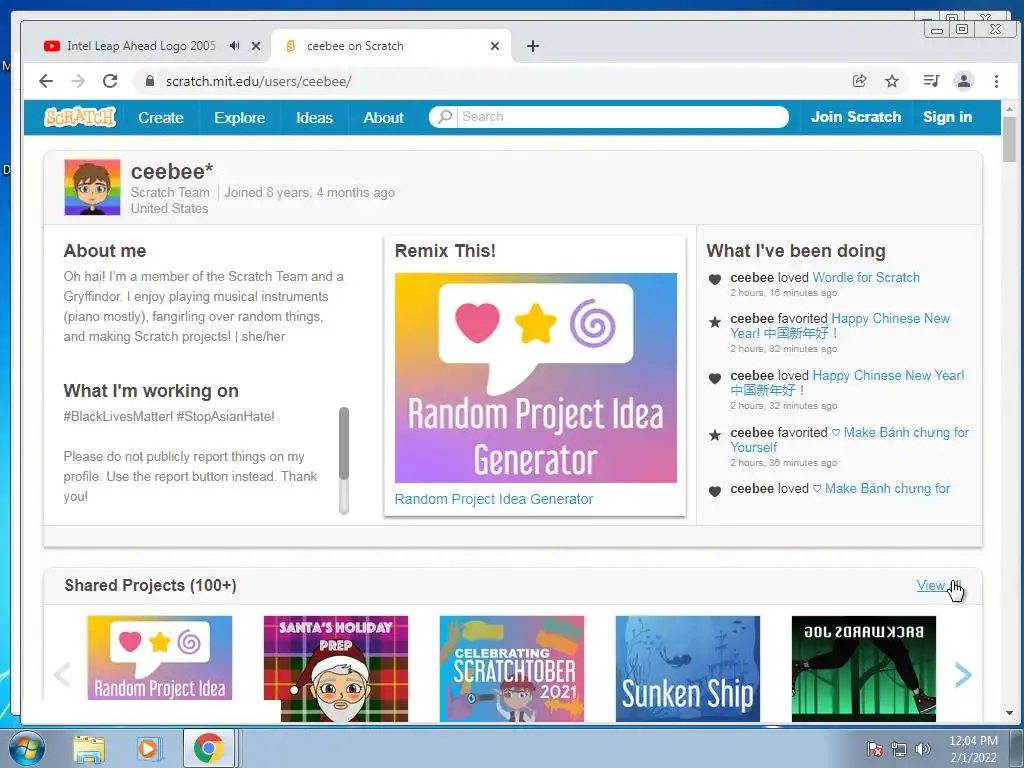Click the Chrome taskbar icon

(208, 748)
